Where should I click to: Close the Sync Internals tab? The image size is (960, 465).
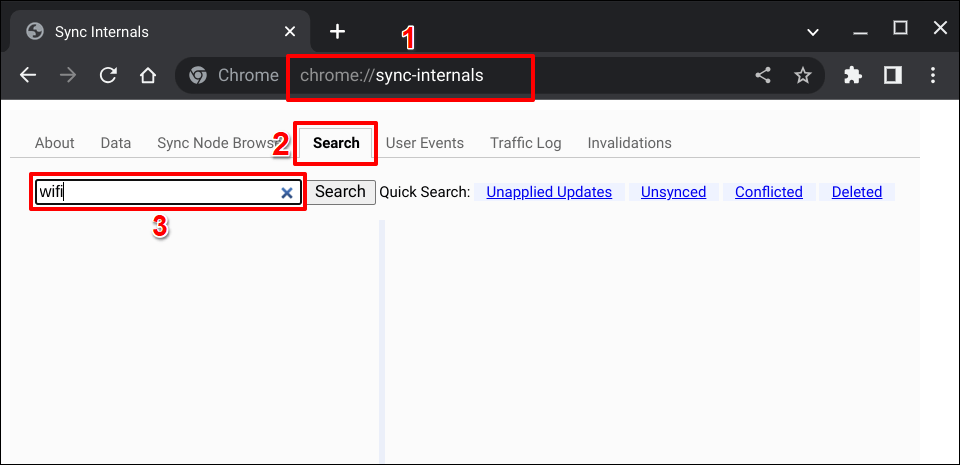click(x=290, y=31)
